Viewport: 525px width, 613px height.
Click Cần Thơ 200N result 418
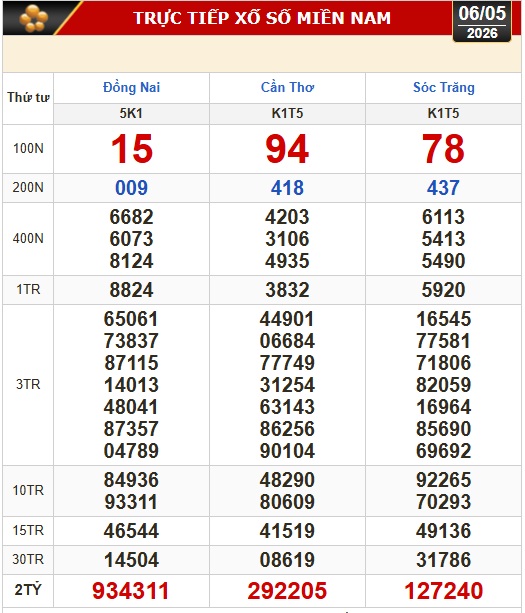coord(287,188)
